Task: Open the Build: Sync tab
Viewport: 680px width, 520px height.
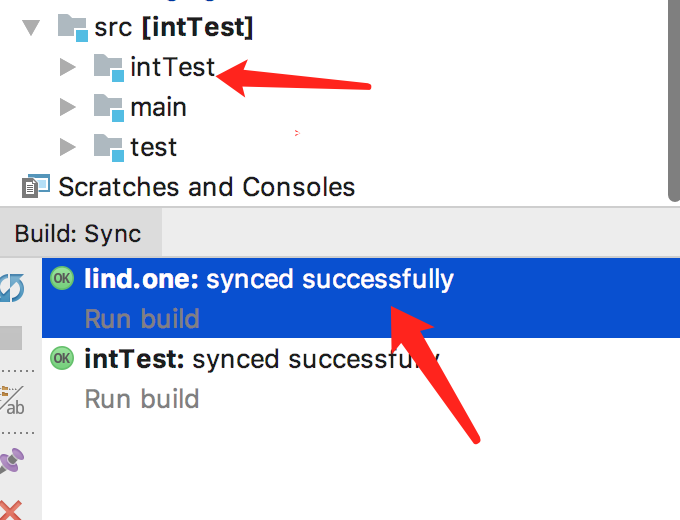Action: point(78,235)
